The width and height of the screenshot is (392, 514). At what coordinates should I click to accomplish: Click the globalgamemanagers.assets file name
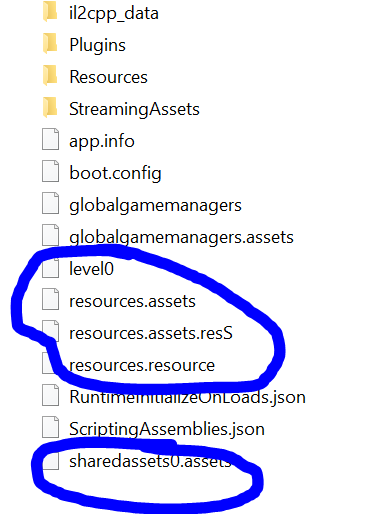click(x=181, y=237)
